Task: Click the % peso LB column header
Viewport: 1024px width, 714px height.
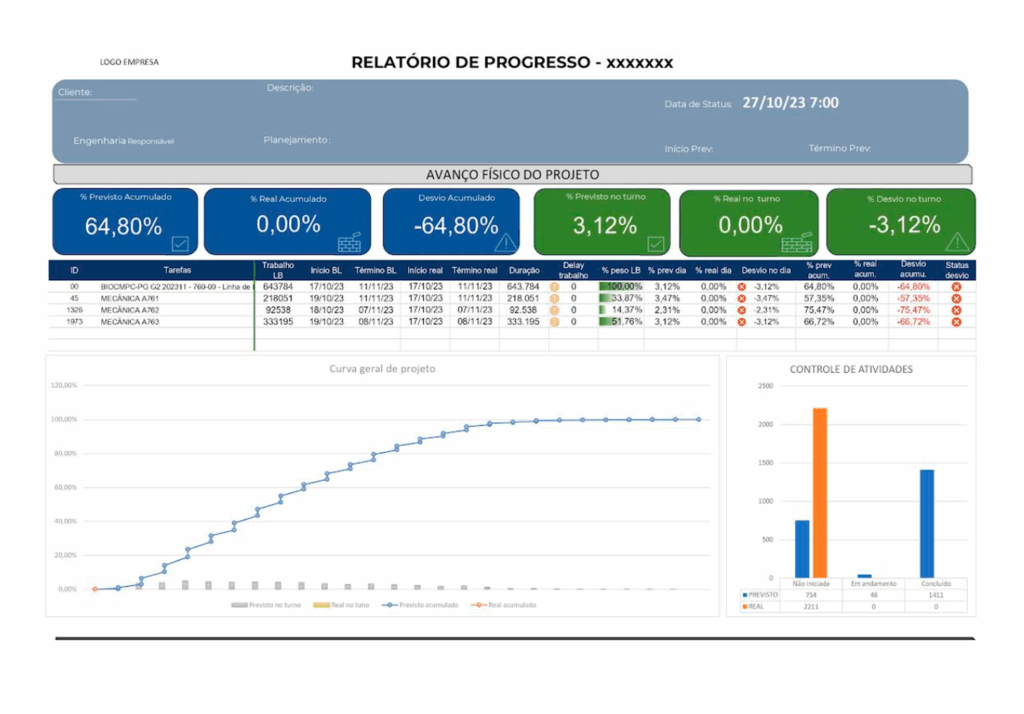Action: pyautogui.click(x=620, y=270)
